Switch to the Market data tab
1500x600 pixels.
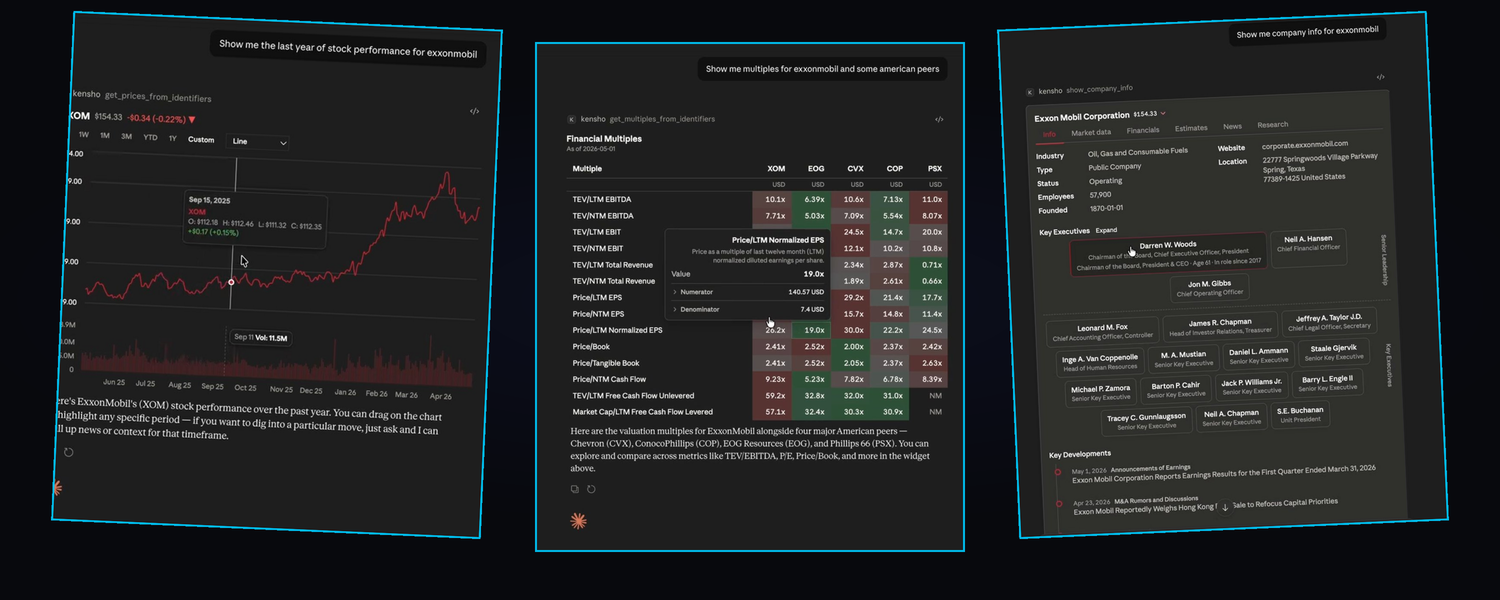click(x=1091, y=132)
